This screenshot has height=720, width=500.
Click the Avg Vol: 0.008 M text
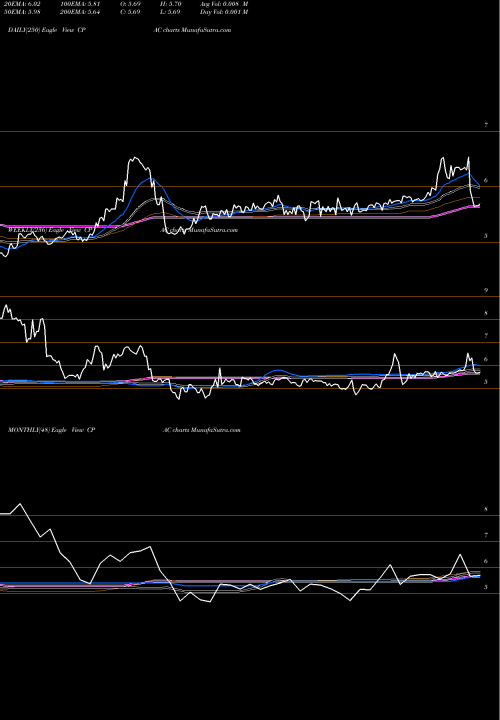coord(224,4)
